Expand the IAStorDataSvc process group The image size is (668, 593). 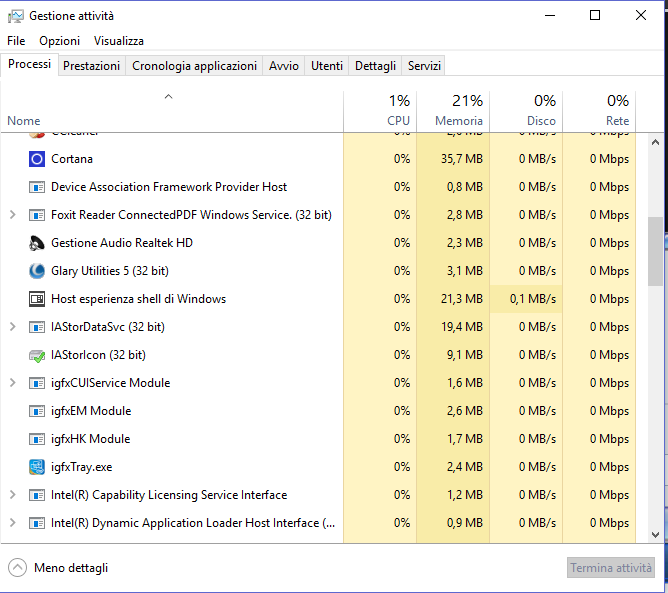[13, 327]
